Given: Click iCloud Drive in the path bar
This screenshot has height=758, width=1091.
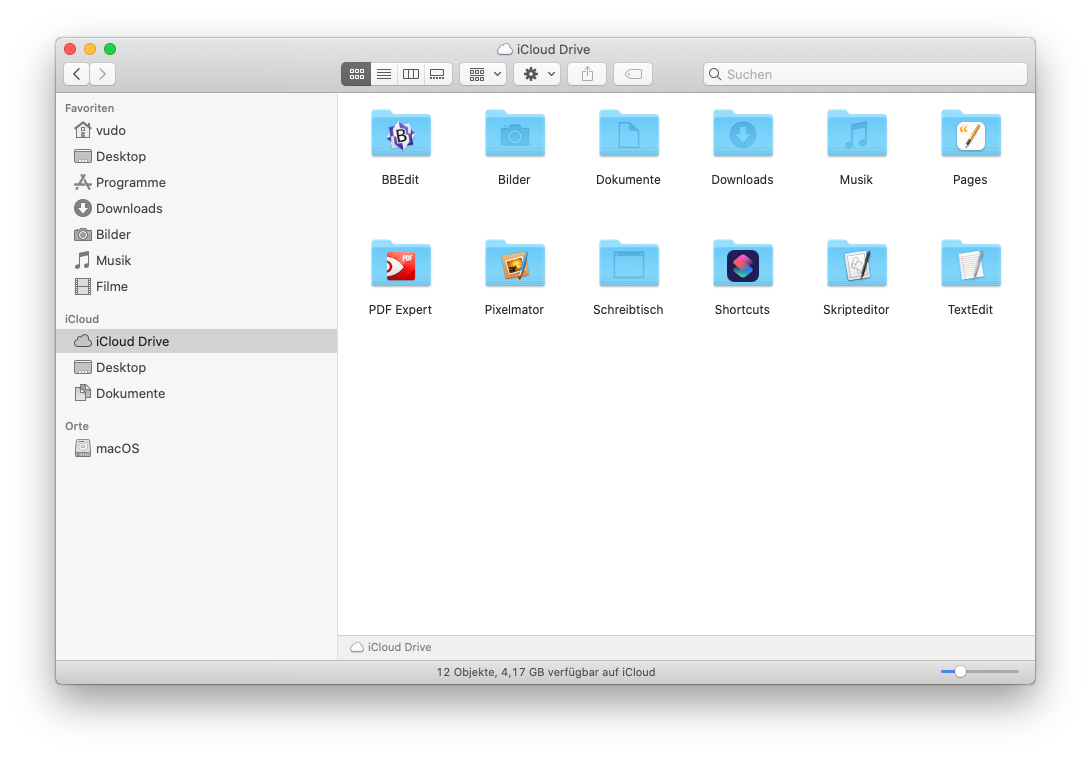Looking at the screenshot, I should (x=391, y=647).
